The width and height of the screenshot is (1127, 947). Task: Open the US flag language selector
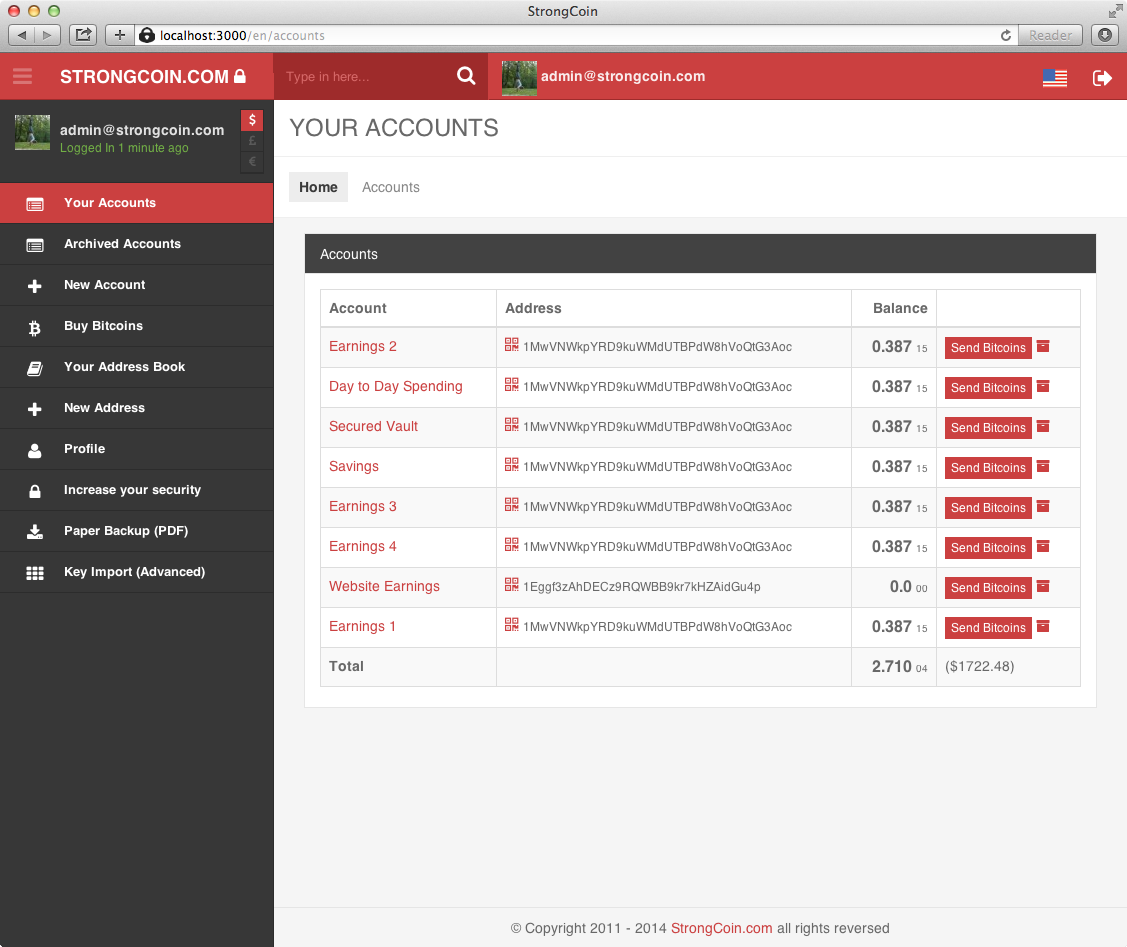(1054, 78)
